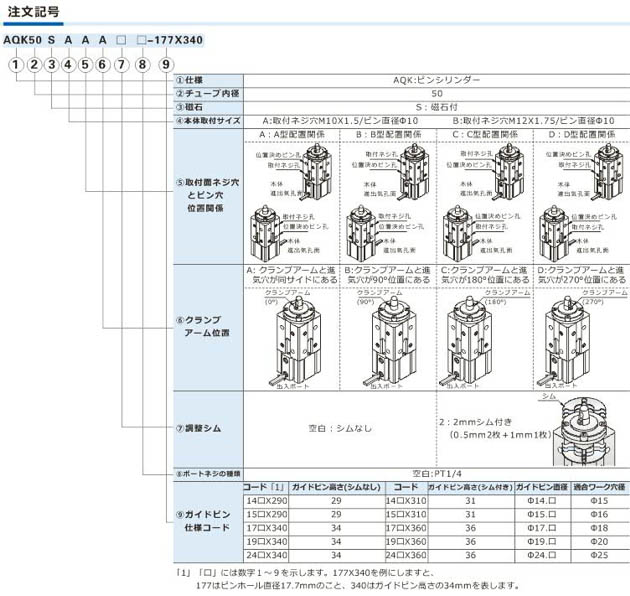
Task: Click the circled number 3 marker
Action: (51, 64)
